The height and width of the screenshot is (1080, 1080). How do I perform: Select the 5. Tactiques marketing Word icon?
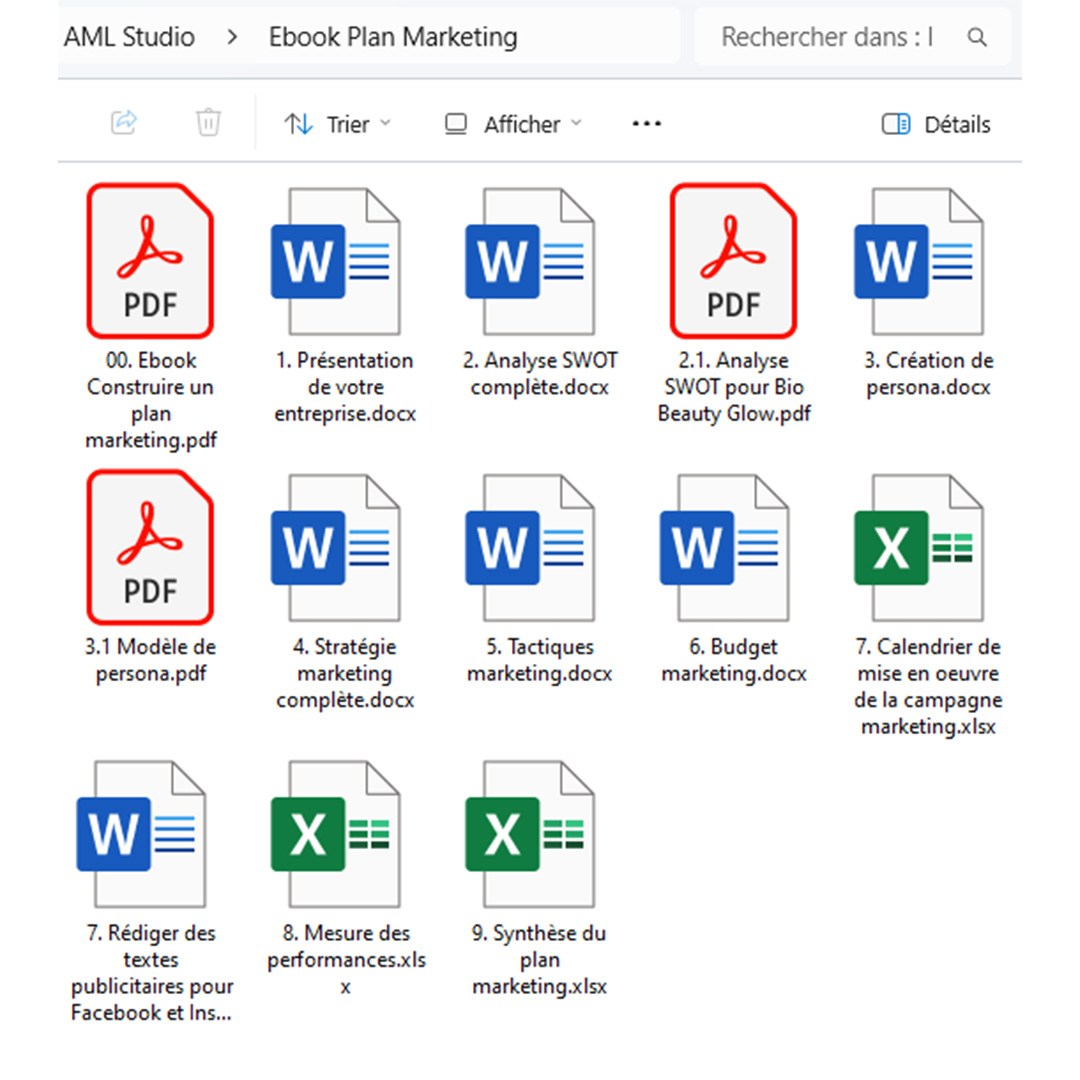pos(530,548)
